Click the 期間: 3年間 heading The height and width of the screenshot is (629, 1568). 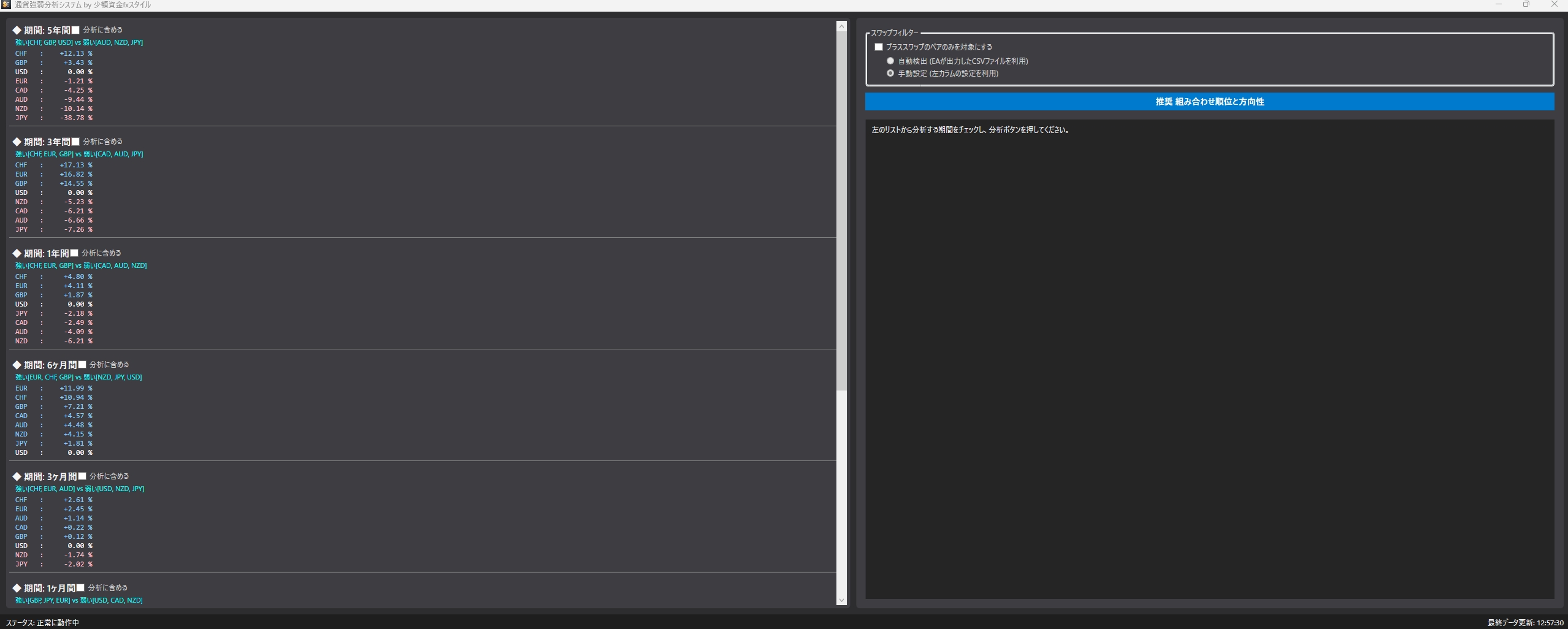click(x=41, y=142)
